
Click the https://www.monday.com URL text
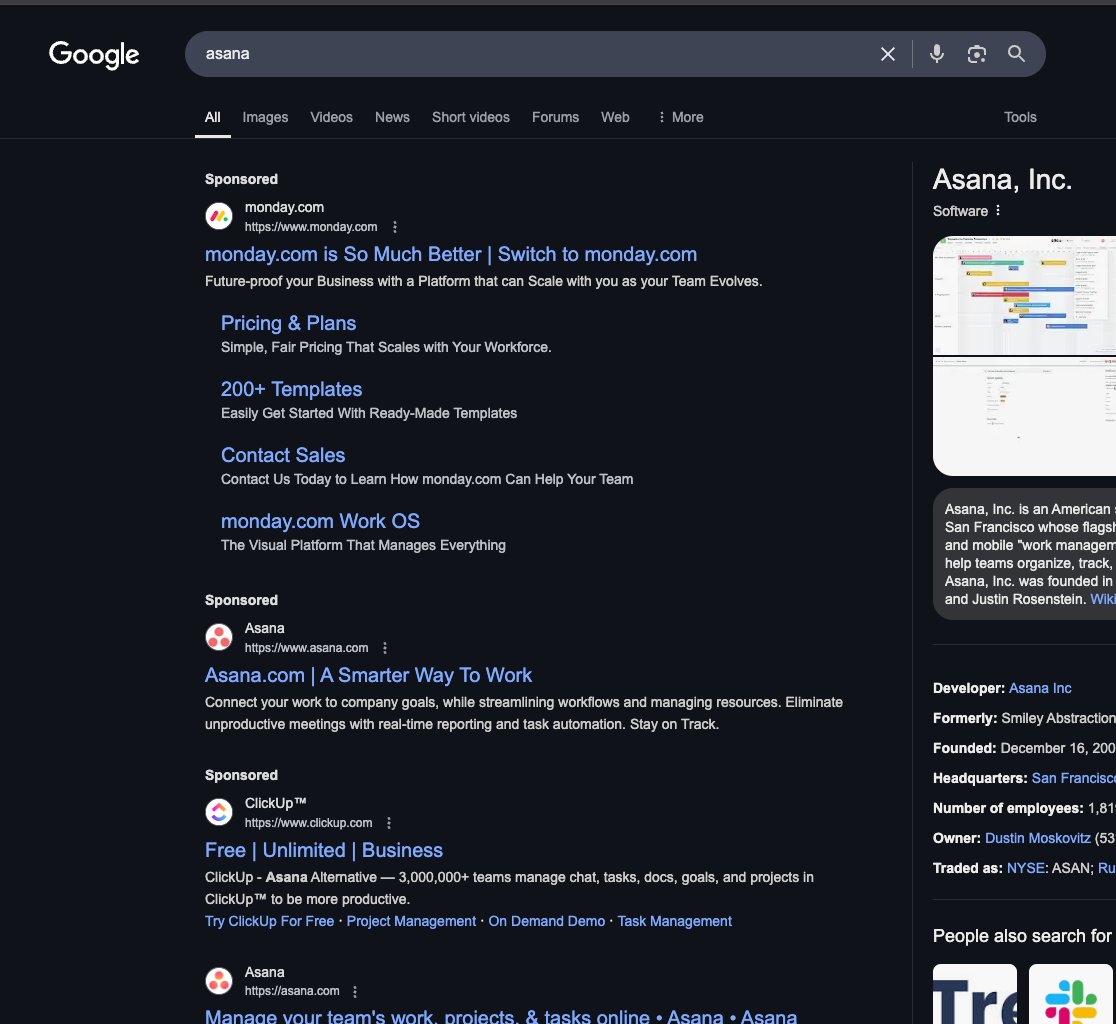coord(311,227)
